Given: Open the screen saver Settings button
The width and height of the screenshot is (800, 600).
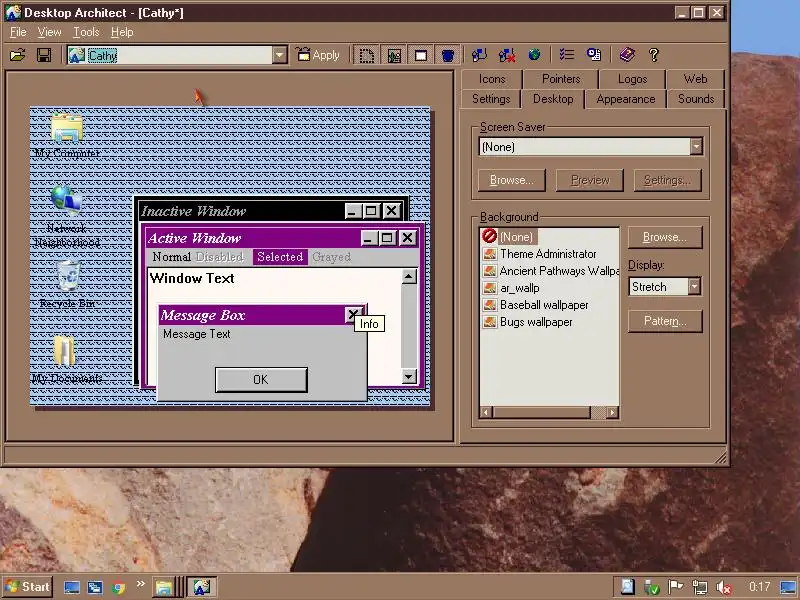Looking at the screenshot, I should click(x=667, y=180).
